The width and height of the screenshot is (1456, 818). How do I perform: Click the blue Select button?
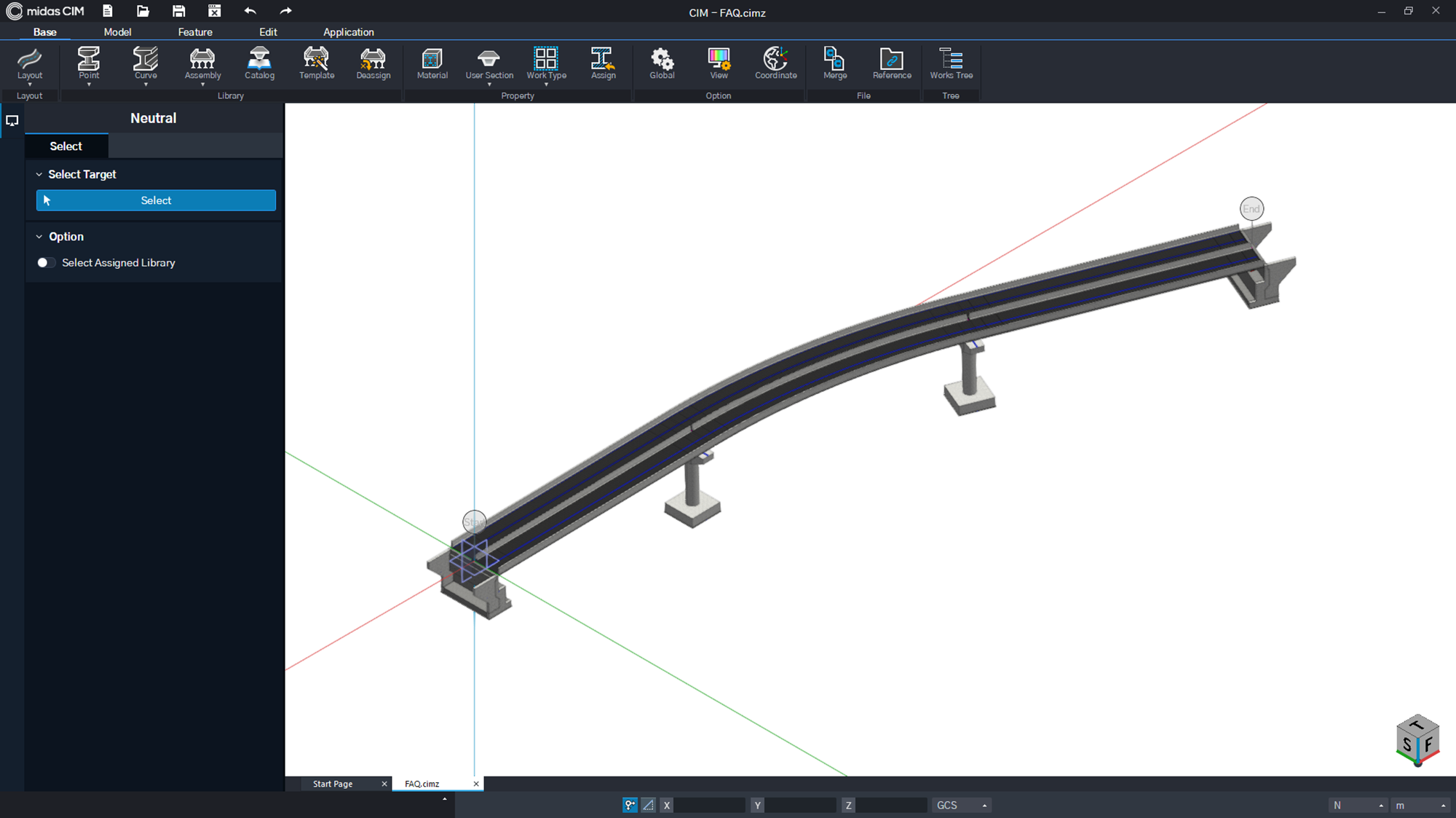coord(156,200)
